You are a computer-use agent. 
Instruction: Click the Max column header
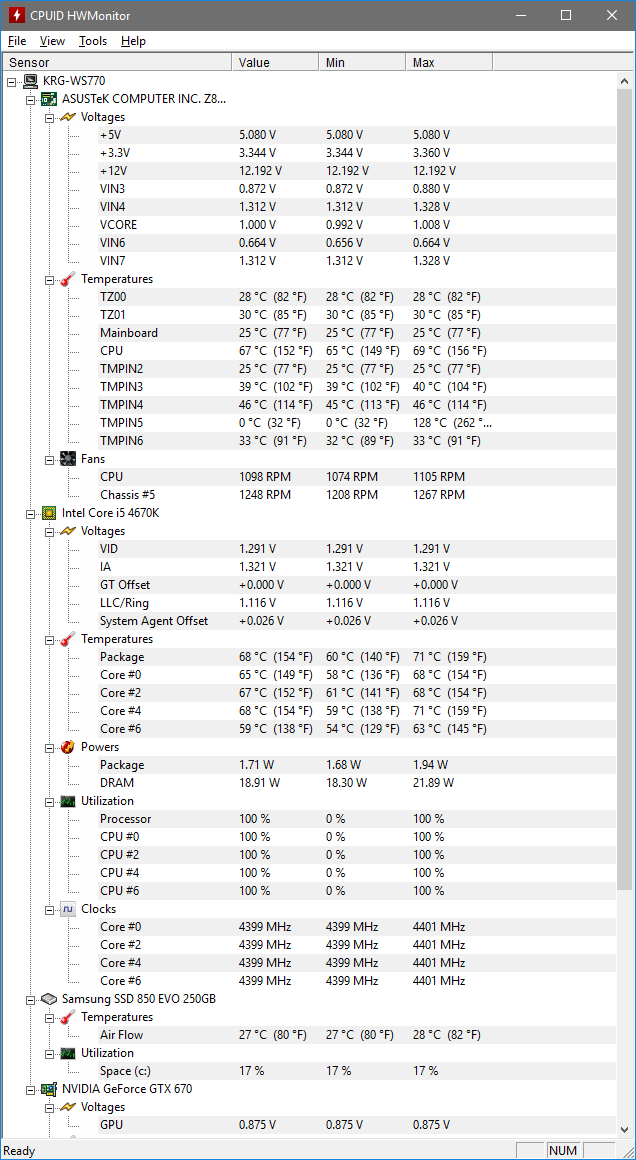pyautogui.click(x=450, y=62)
